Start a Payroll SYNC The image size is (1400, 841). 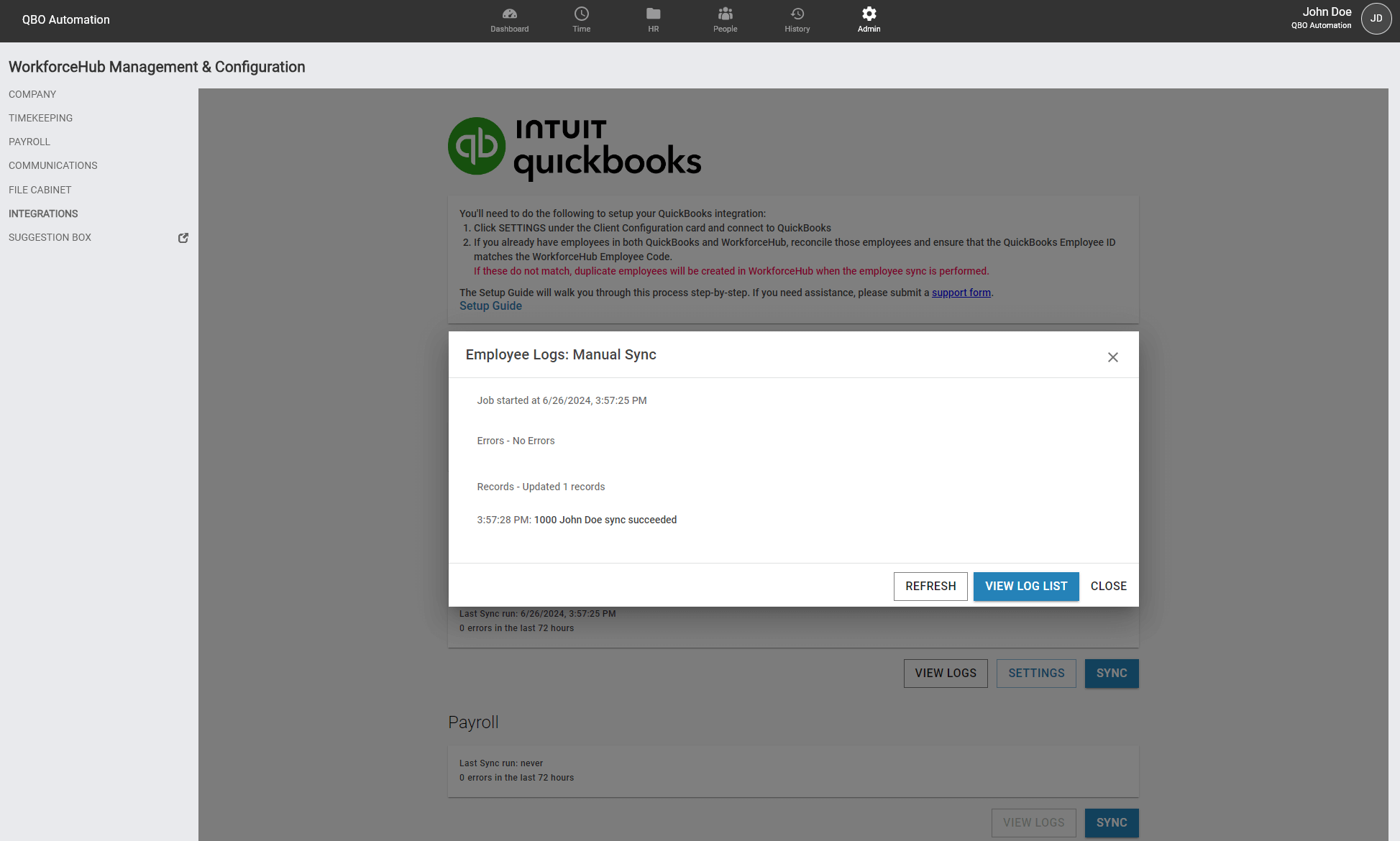tap(1112, 823)
